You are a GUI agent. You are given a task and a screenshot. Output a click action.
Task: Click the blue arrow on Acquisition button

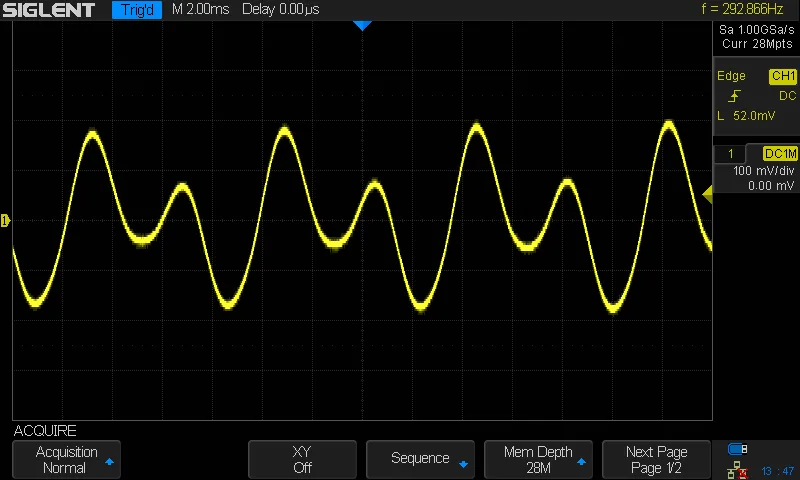click(x=109, y=462)
